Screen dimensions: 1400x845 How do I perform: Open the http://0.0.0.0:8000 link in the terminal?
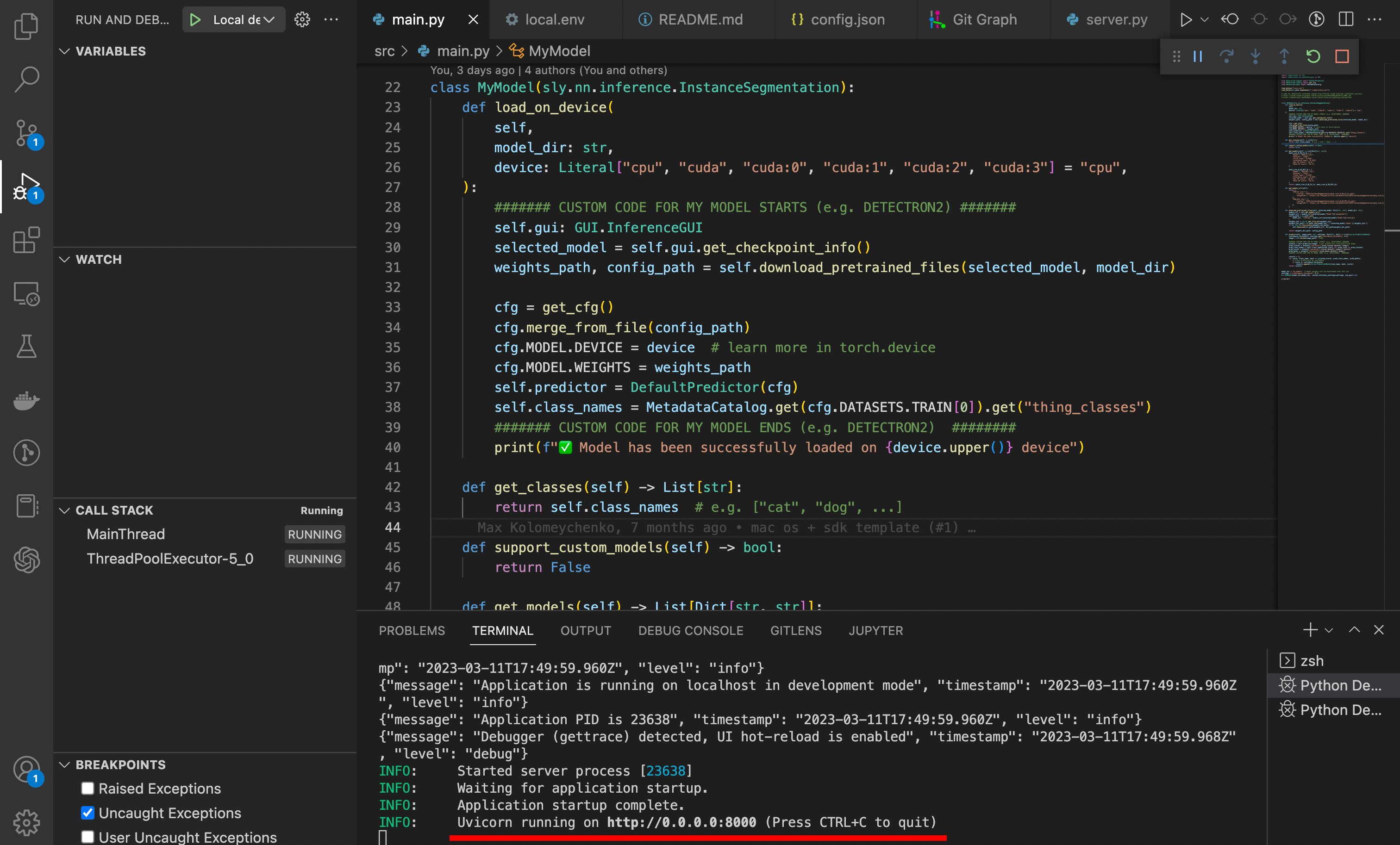tap(681, 822)
